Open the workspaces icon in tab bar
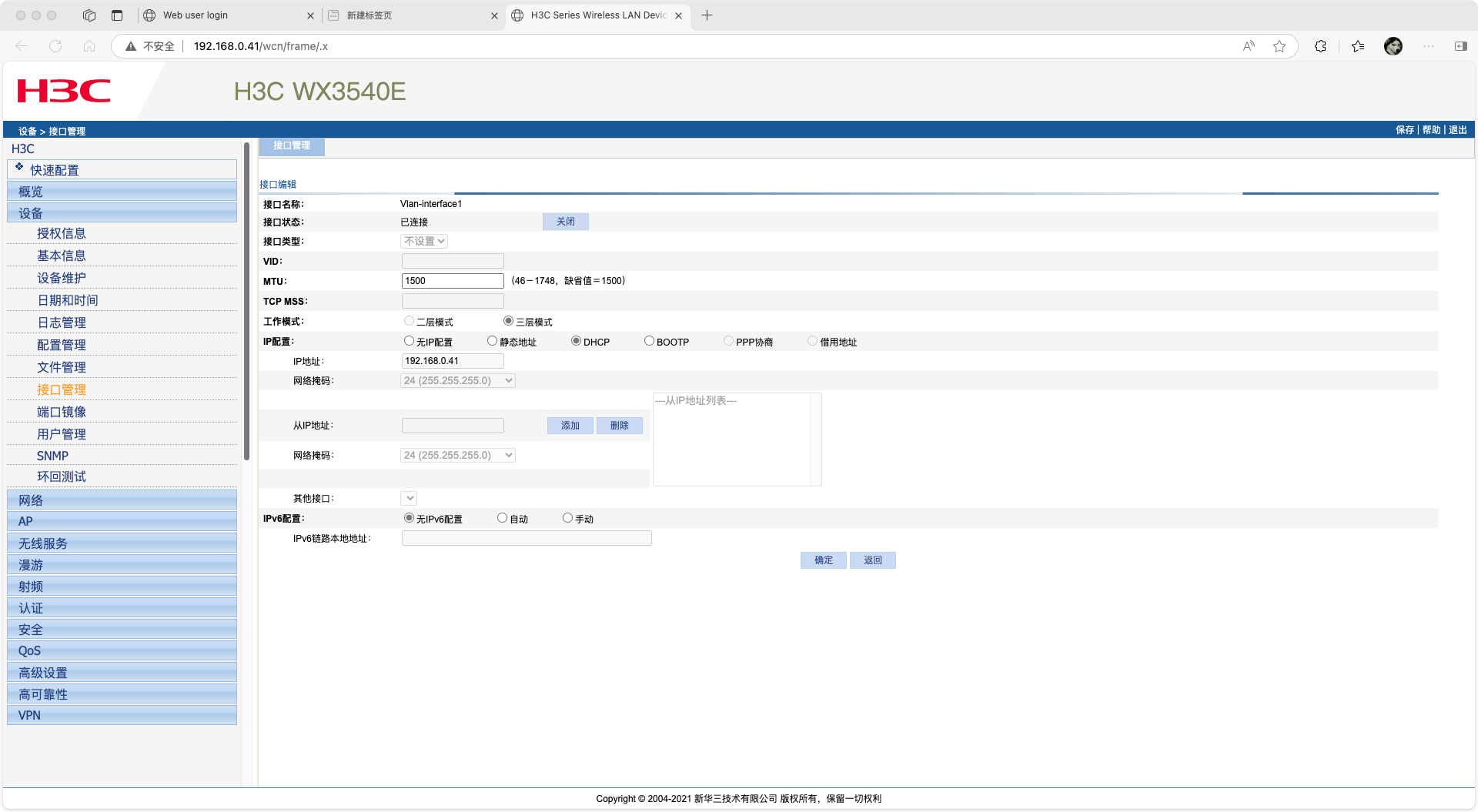Screen dimensions: 1478x812 click(89, 15)
